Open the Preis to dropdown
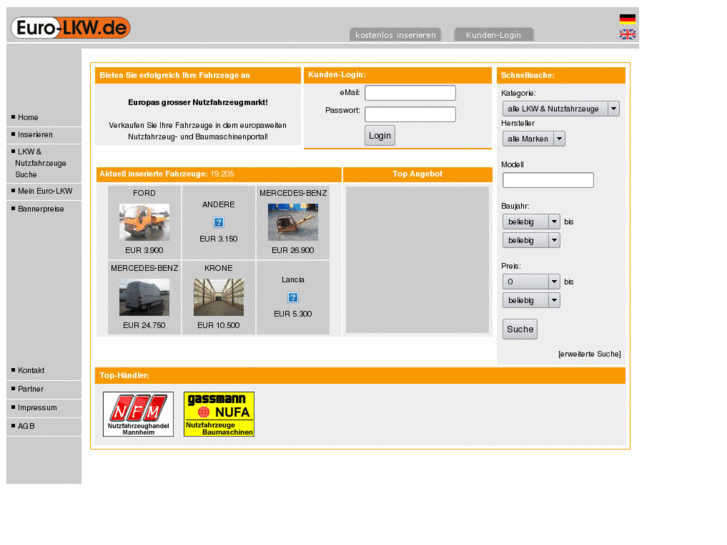 click(531, 300)
